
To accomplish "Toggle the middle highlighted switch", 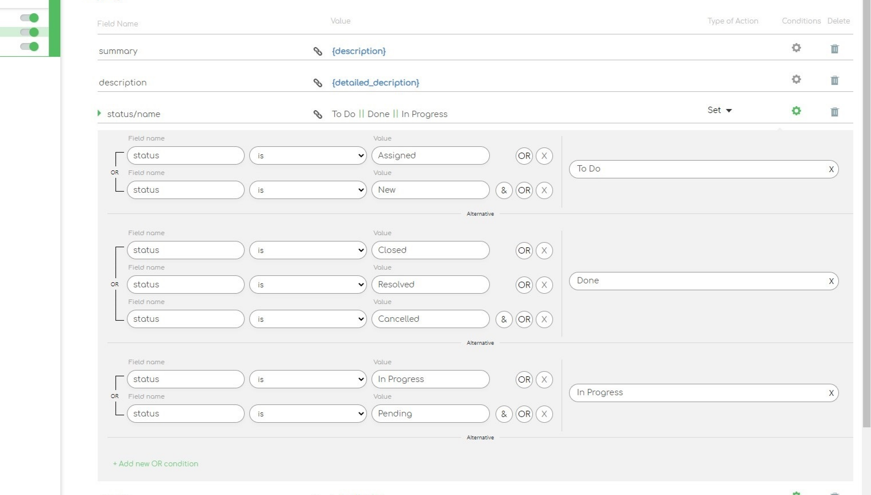I will point(30,32).
